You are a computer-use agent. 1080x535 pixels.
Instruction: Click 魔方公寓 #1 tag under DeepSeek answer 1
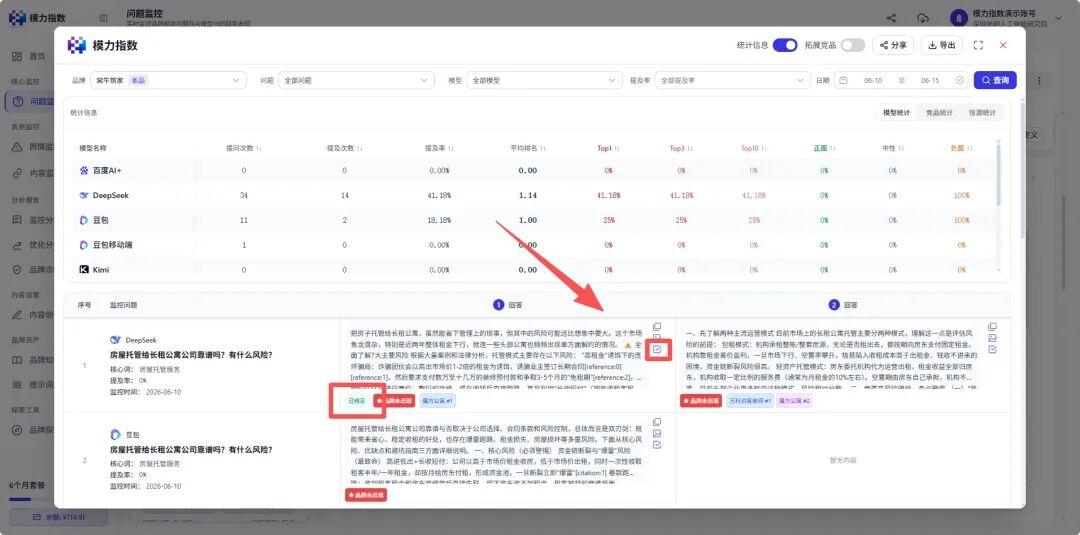(x=437, y=401)
